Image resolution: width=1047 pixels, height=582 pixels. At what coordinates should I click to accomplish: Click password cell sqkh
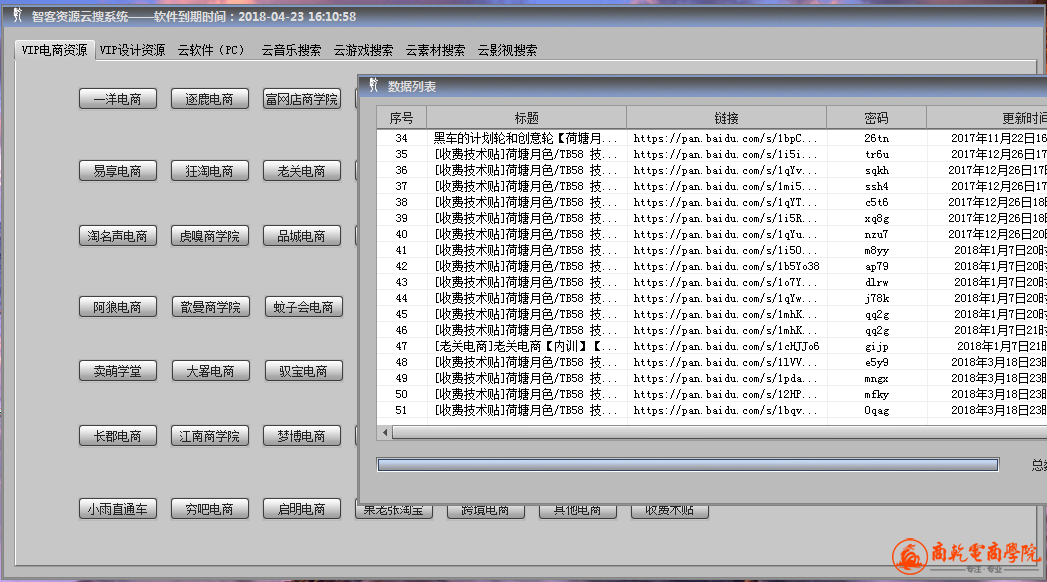[x=877, y=170]
